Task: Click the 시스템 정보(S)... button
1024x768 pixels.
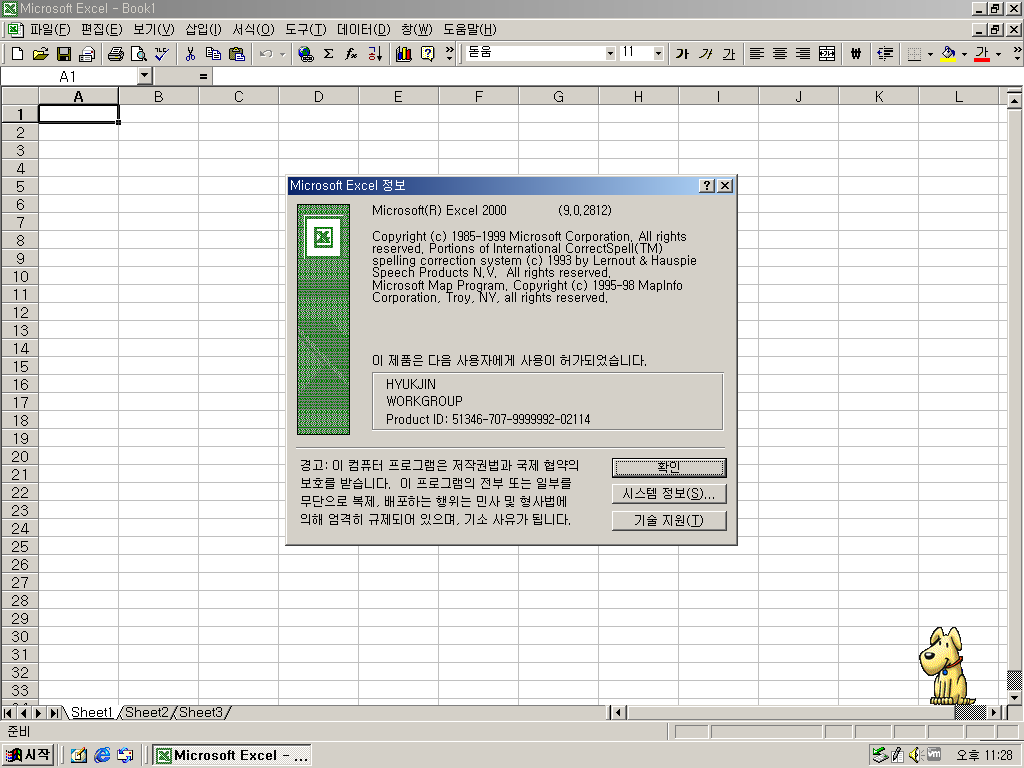Action: coord(669,494)
